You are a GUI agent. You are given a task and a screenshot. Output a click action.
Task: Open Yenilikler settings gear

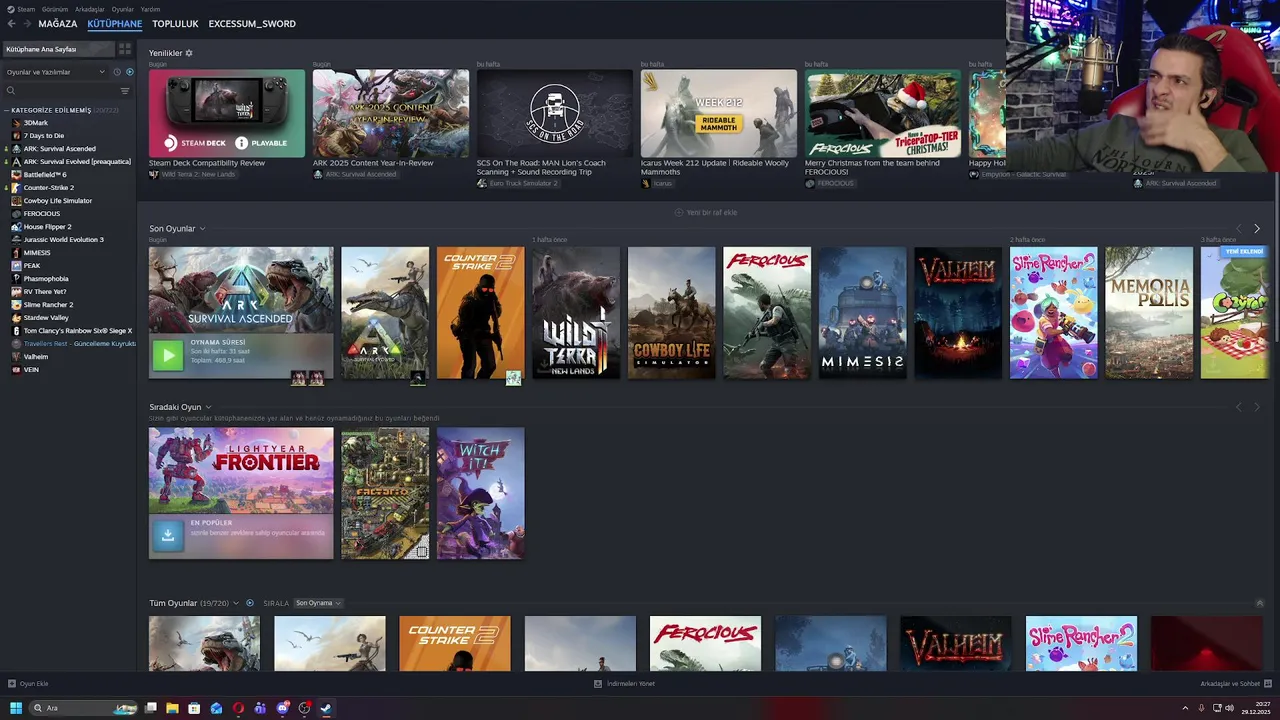(x=189, y=53)
